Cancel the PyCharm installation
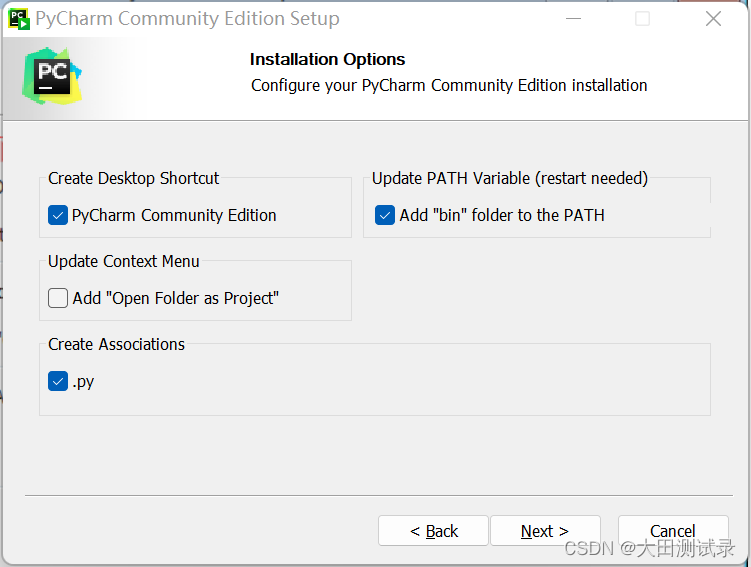Screen dimensions: 751x567 tap(672, 530)
